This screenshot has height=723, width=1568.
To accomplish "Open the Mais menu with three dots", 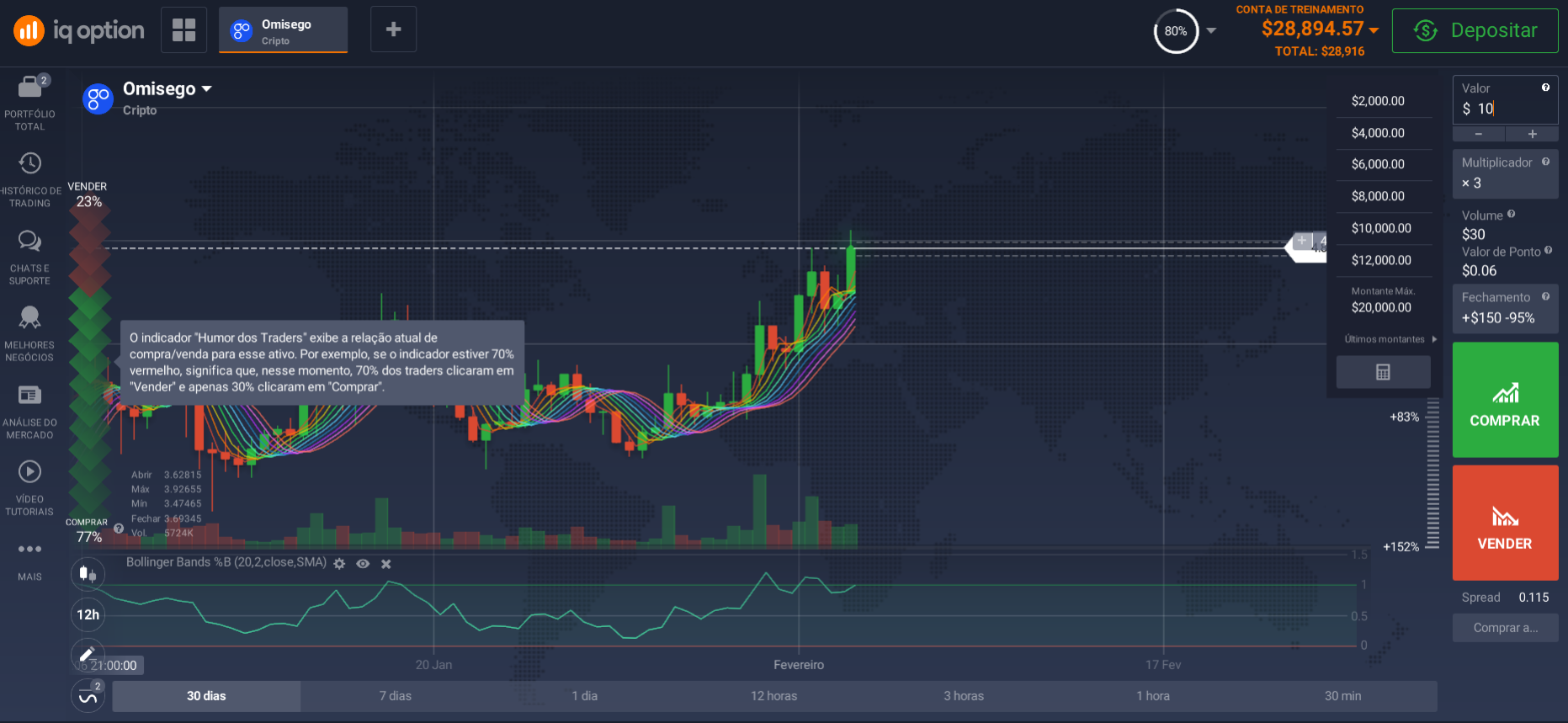I will tap(29, 561).
